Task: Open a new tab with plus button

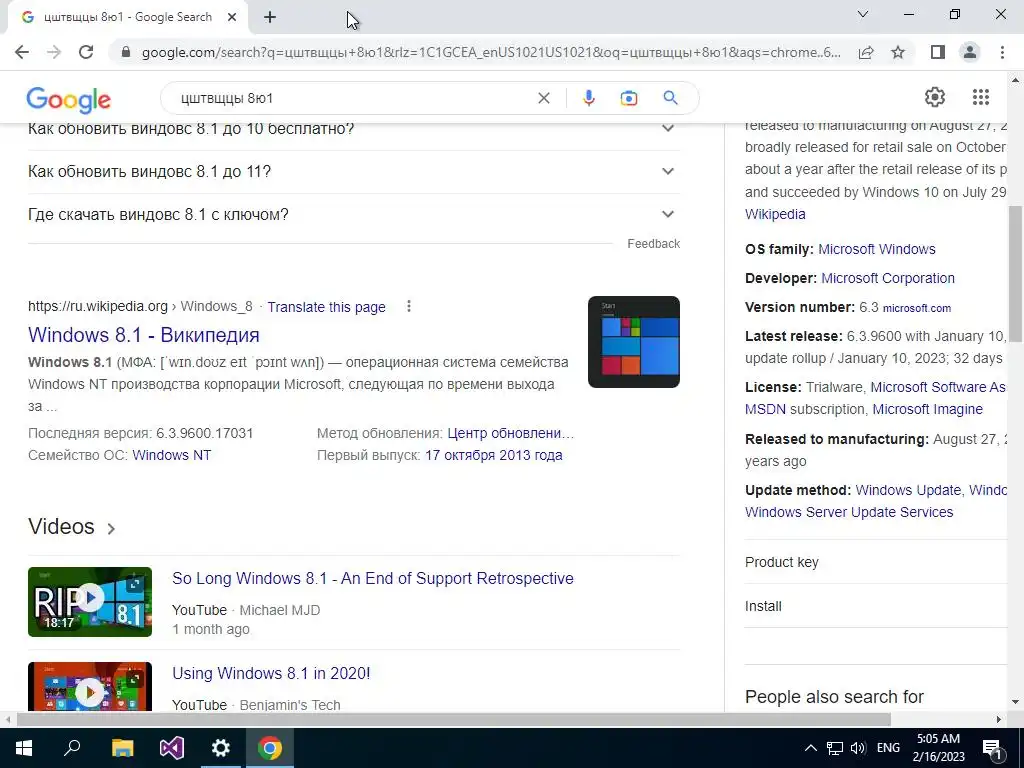Action: pos(270,18)
